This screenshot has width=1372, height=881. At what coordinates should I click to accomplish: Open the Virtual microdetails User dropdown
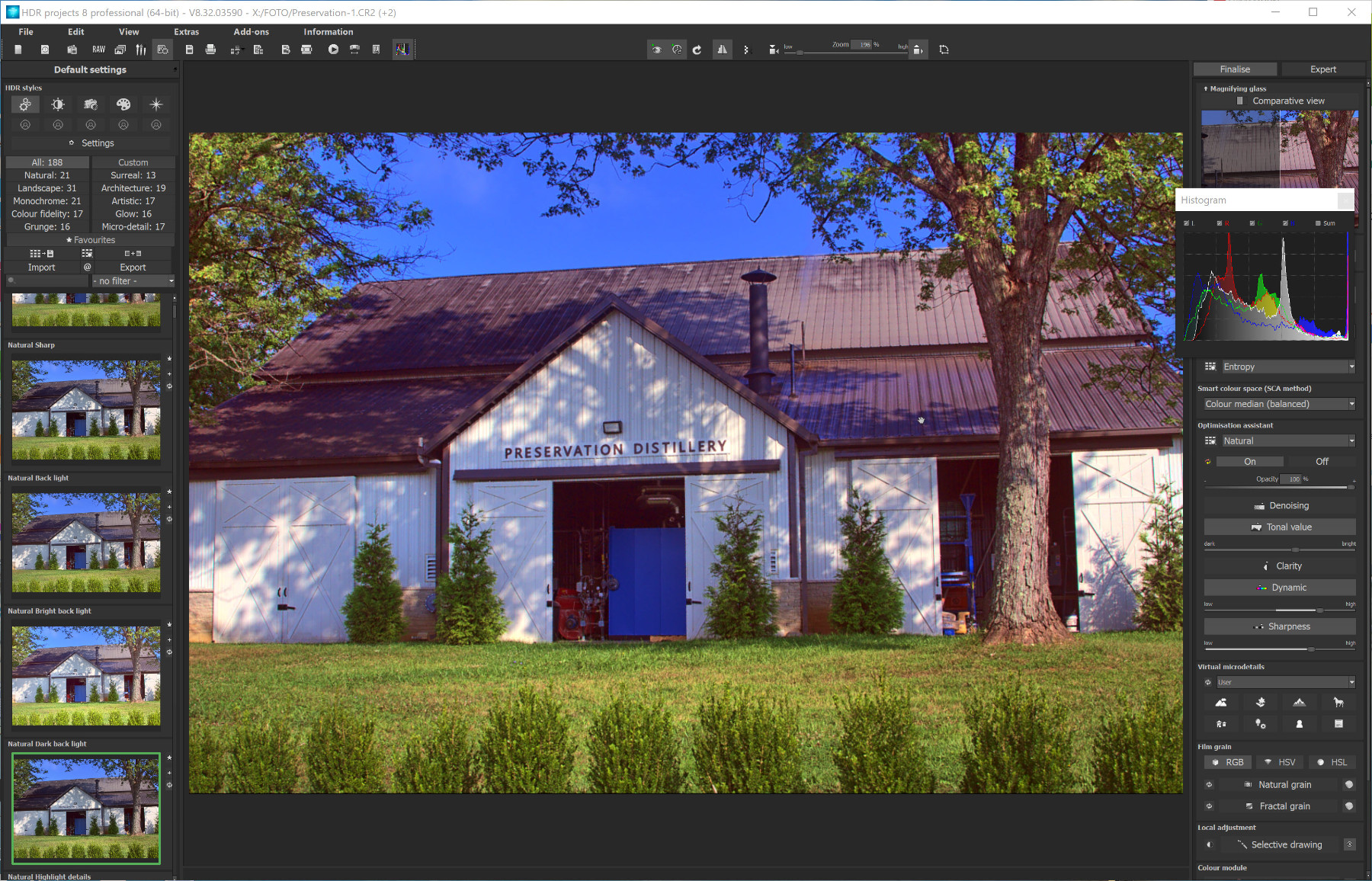(1286, 682)
